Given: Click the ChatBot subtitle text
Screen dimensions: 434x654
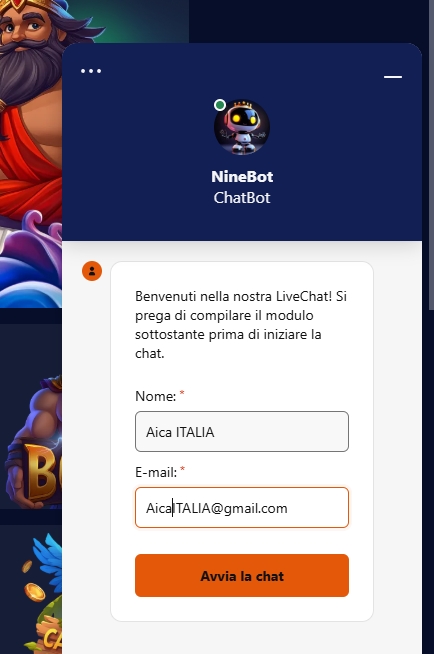Looking at the screenshot, I should click(x=242, y=198).
